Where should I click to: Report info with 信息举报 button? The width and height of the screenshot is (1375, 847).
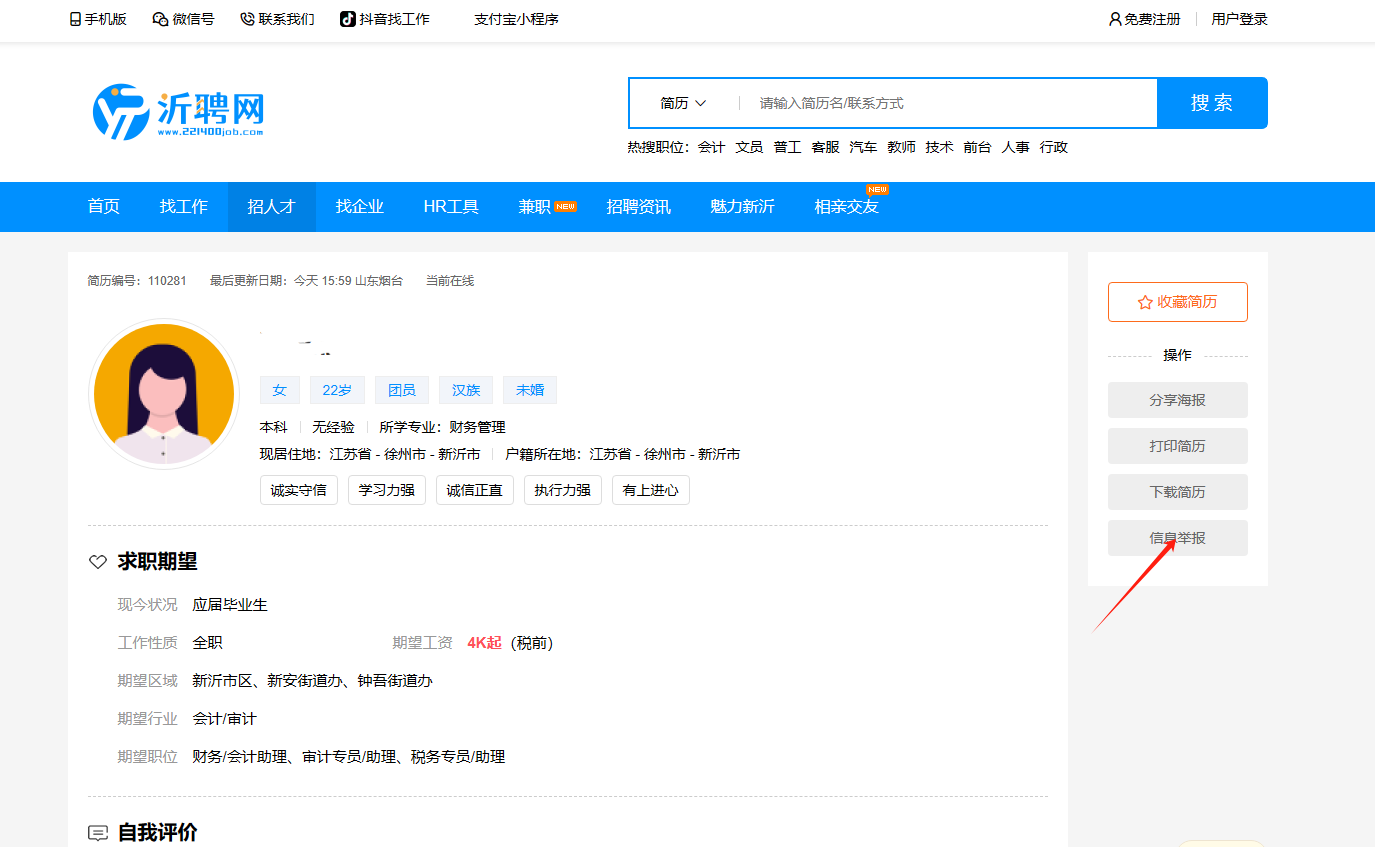tap(1177, 538)
